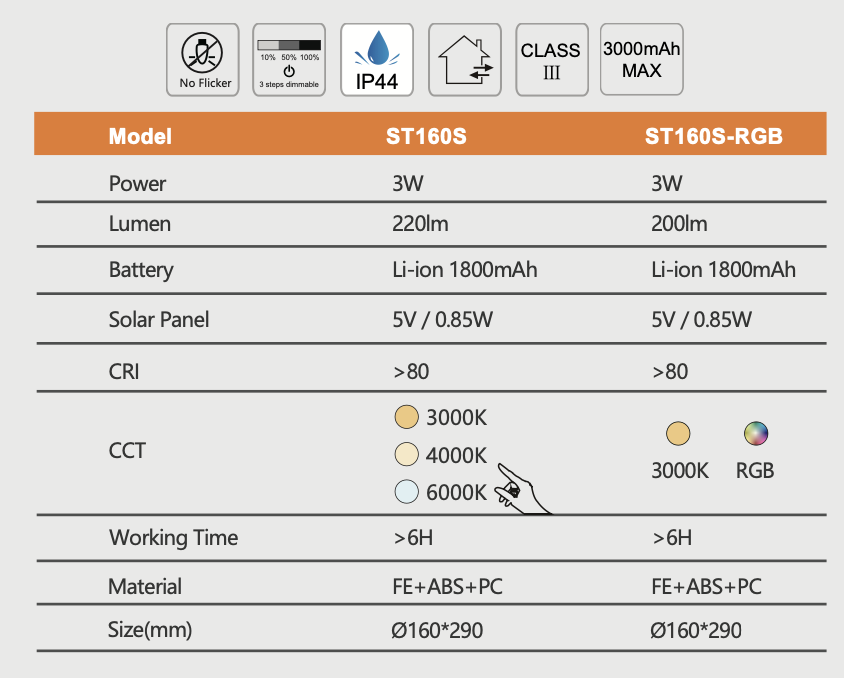Choose the 4000K color temperature swatch
This screenshot has height=678, width=844.
pyautogui.click(x=405, y=454)
